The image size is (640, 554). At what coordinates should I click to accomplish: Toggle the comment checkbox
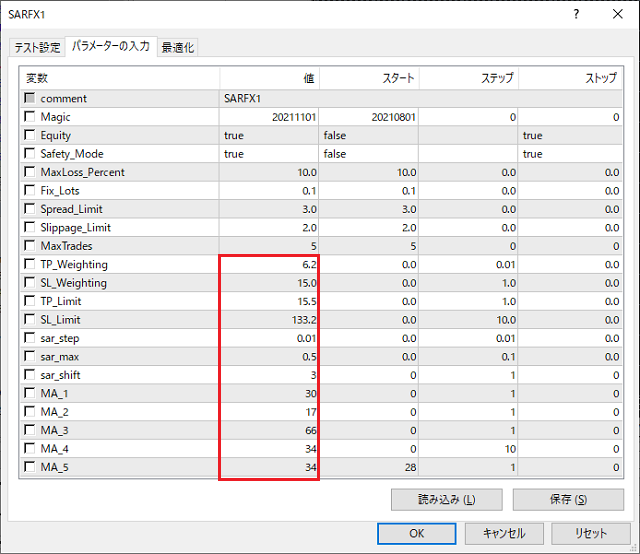(x=29, y=98)
